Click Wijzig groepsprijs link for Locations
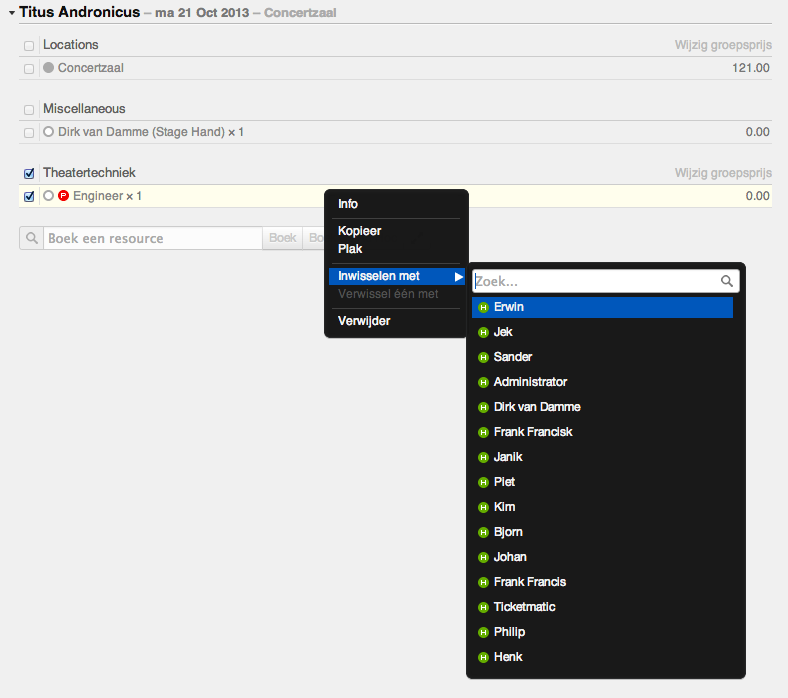The image size is (788, 698). click(x=723, y=45)
